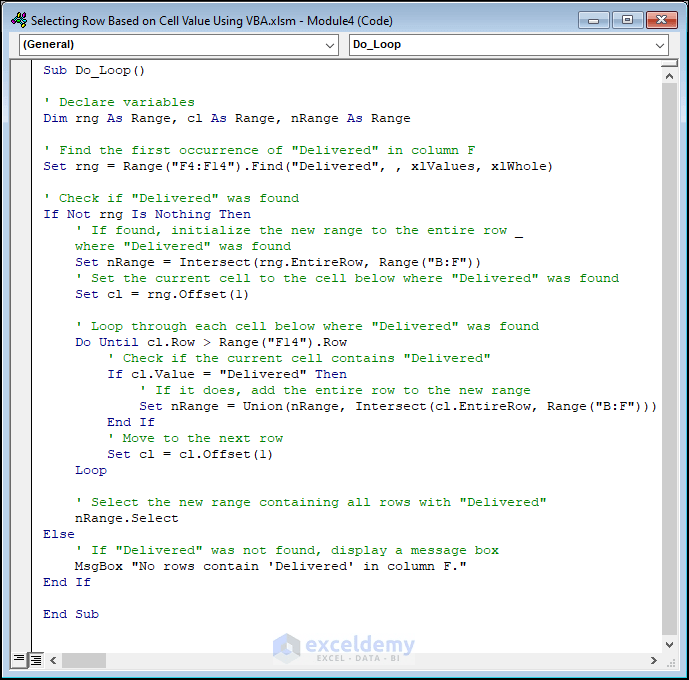
Task: Click the 'Set nRange = Union(nRange' line
Action: (398, 406)
